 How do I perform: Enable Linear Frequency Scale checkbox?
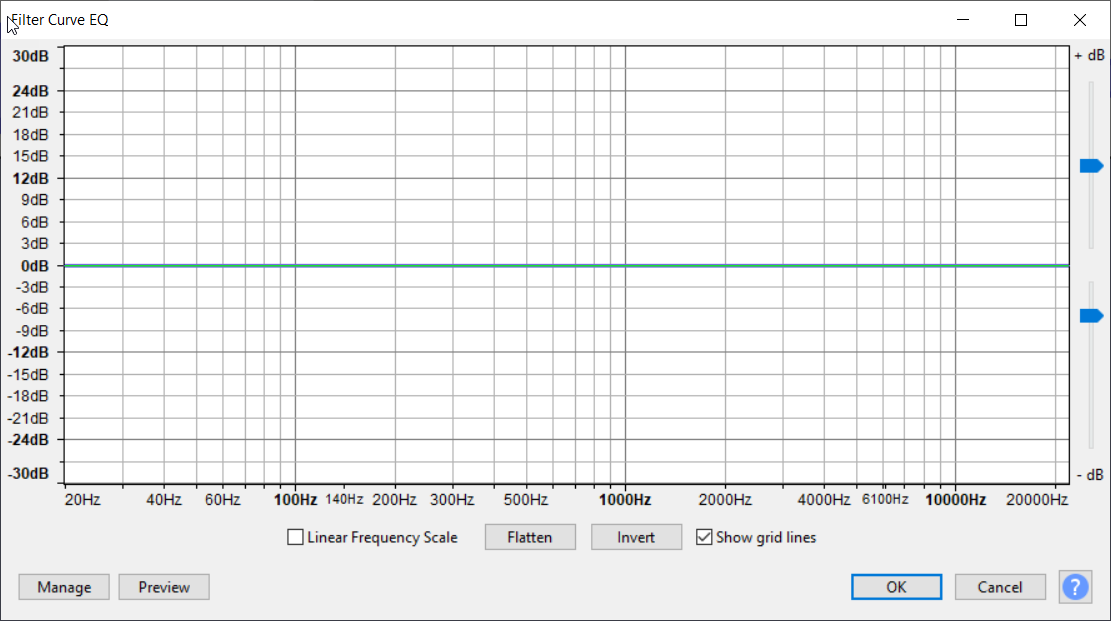(295, 537)
